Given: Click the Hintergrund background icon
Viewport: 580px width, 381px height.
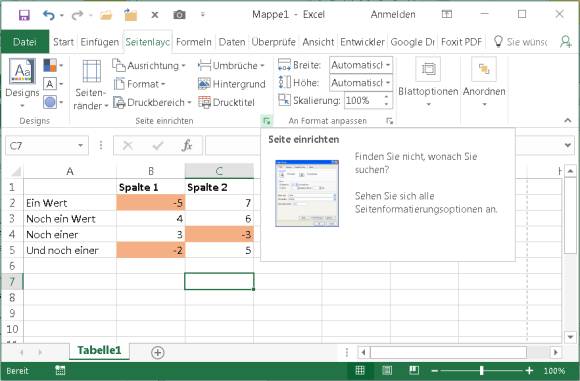Looking at the screenshot, I should [x=204, y=84].
